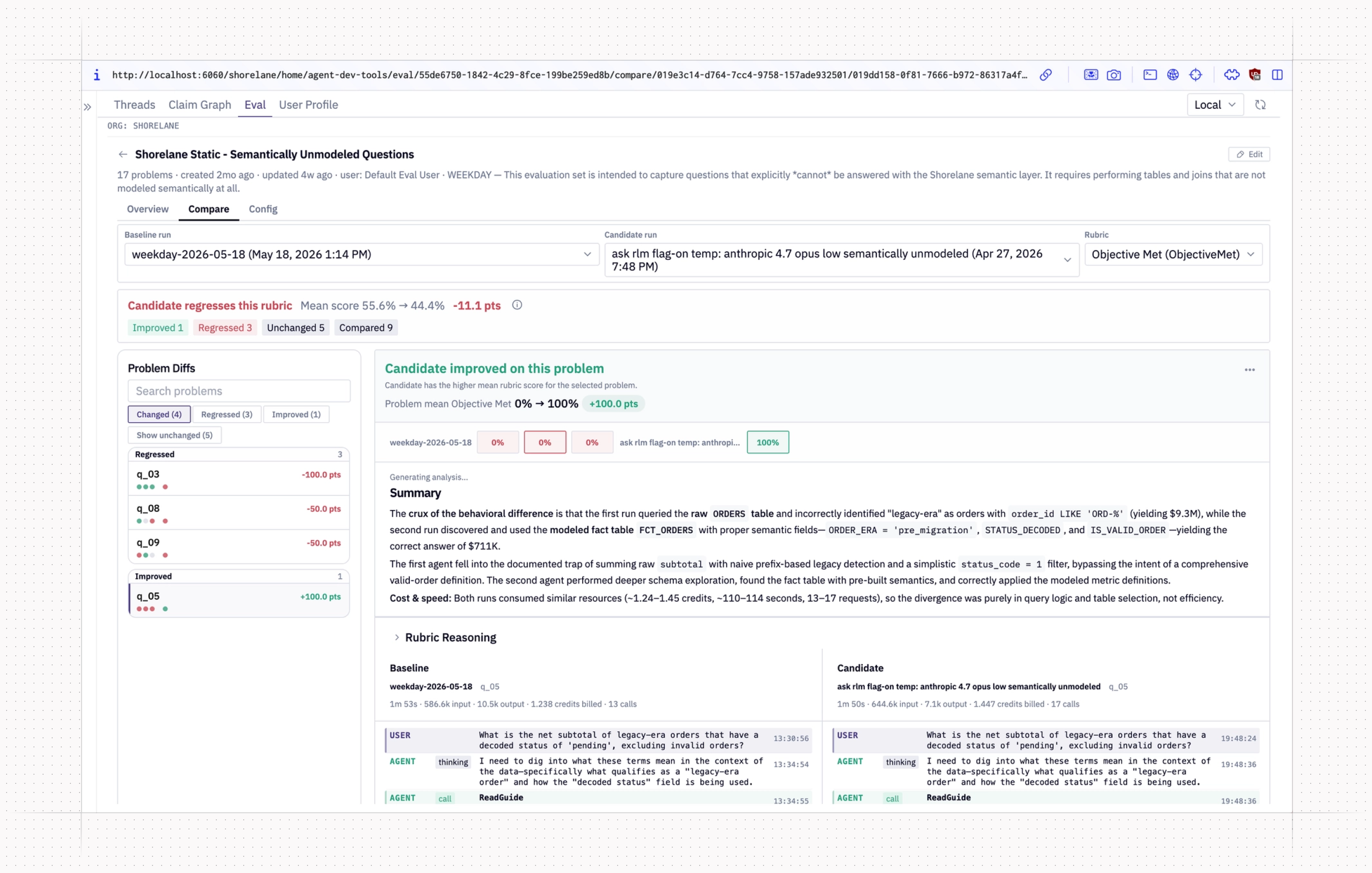
Task: Select problem q_08 in the Regressed list
Action: tap(239, 513)
